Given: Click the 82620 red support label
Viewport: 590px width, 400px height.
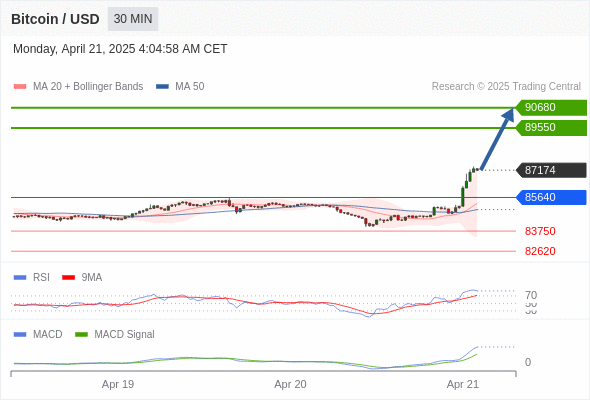Looking at the screenshot, I should 540,251.
